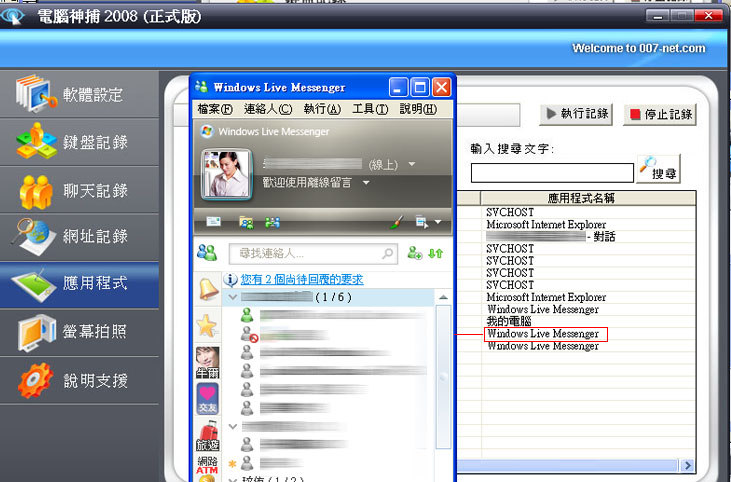Open Messenger sharing folders icon
Viewport: 731px width, 482px height.
(246, 222)
